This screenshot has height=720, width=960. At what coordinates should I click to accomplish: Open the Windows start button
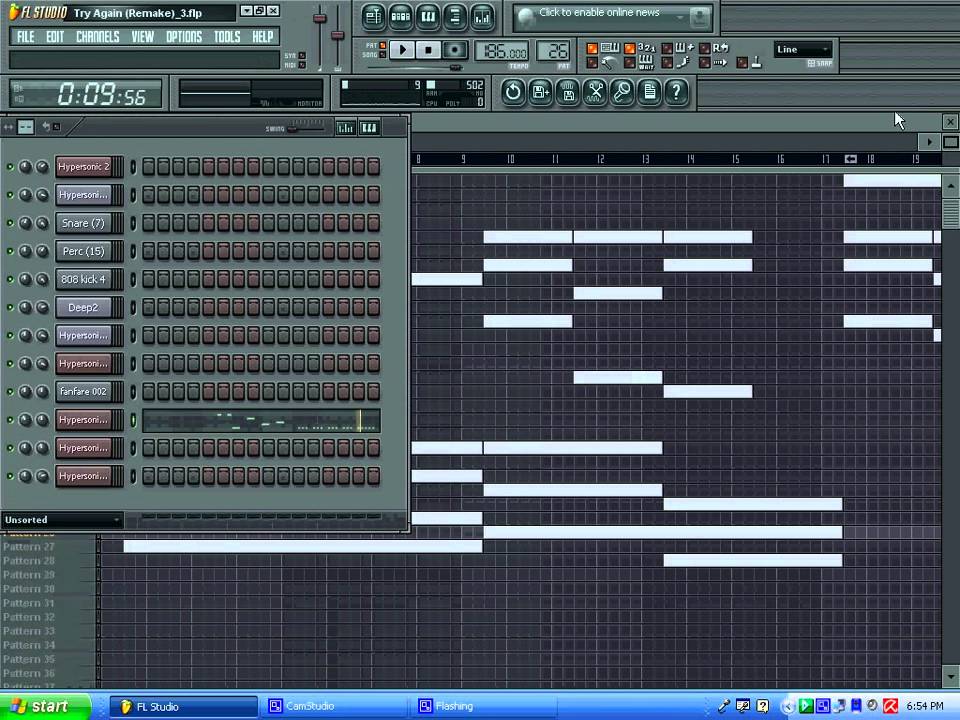point(45,706)
